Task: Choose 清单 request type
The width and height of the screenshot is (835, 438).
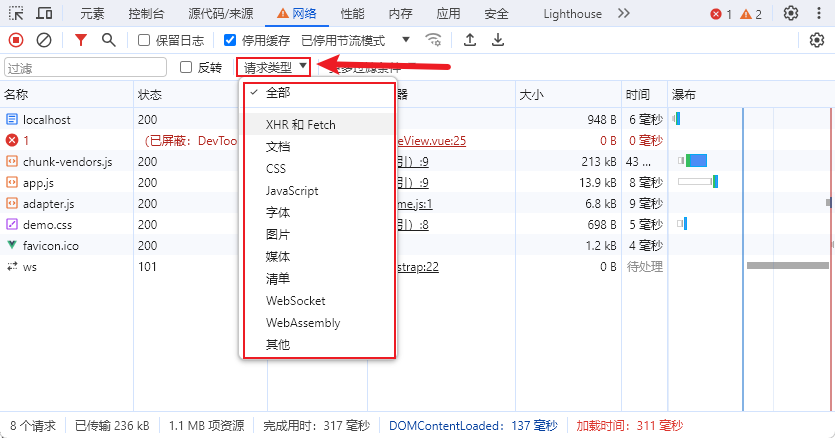Action: 319,279
